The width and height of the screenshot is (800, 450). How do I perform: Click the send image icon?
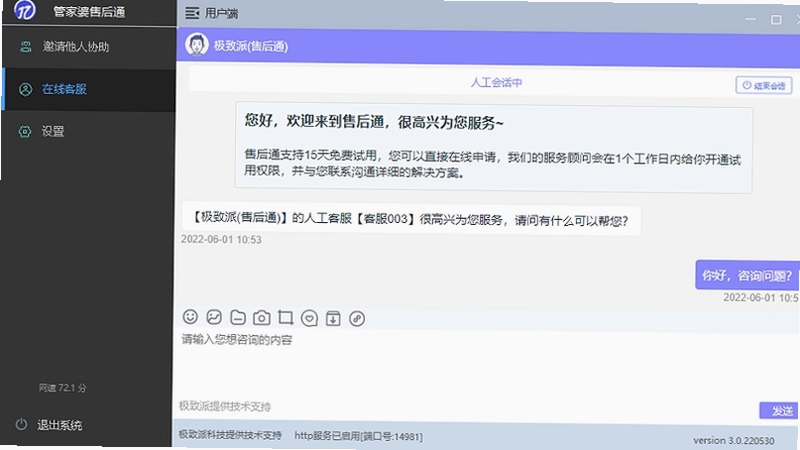[214, 317]
